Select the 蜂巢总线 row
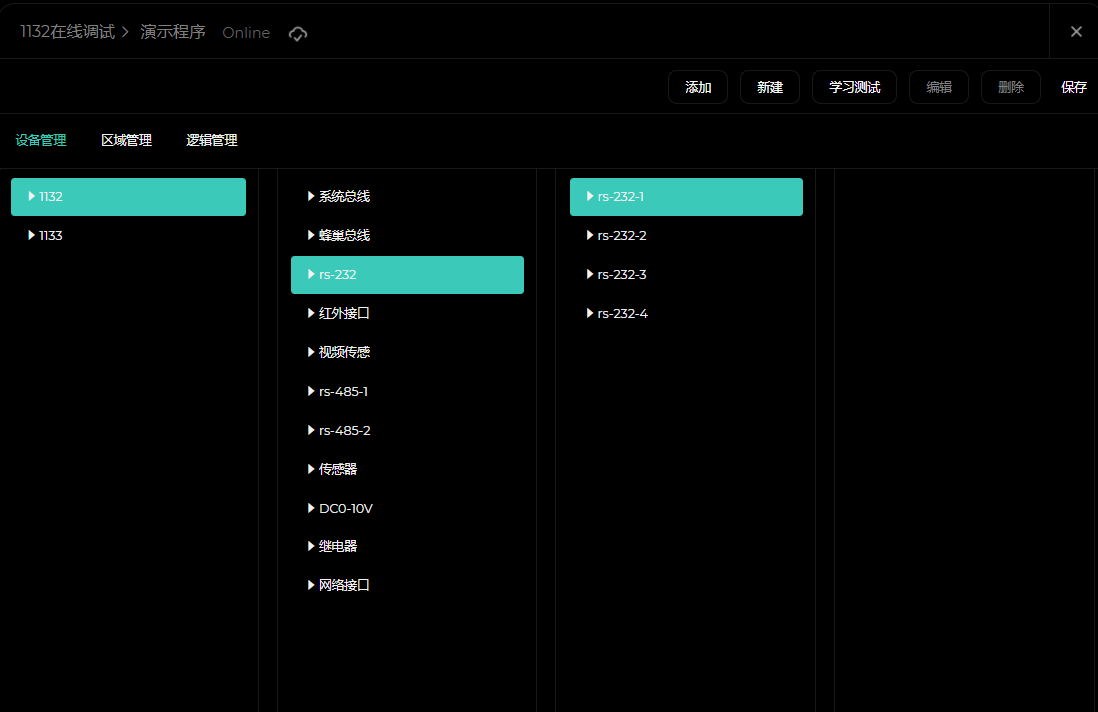Viewport: 1098px width, 712px height. (407, 236)
